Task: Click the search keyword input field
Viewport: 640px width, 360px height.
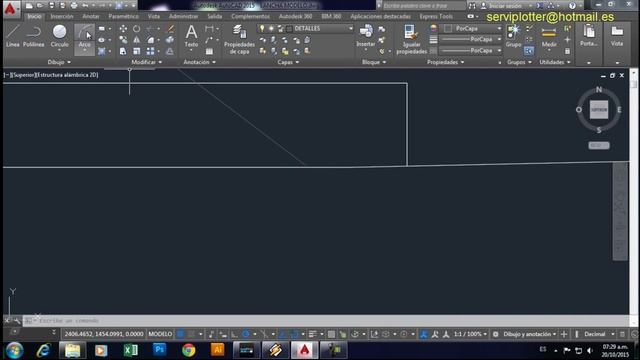Action: (424, 6)
